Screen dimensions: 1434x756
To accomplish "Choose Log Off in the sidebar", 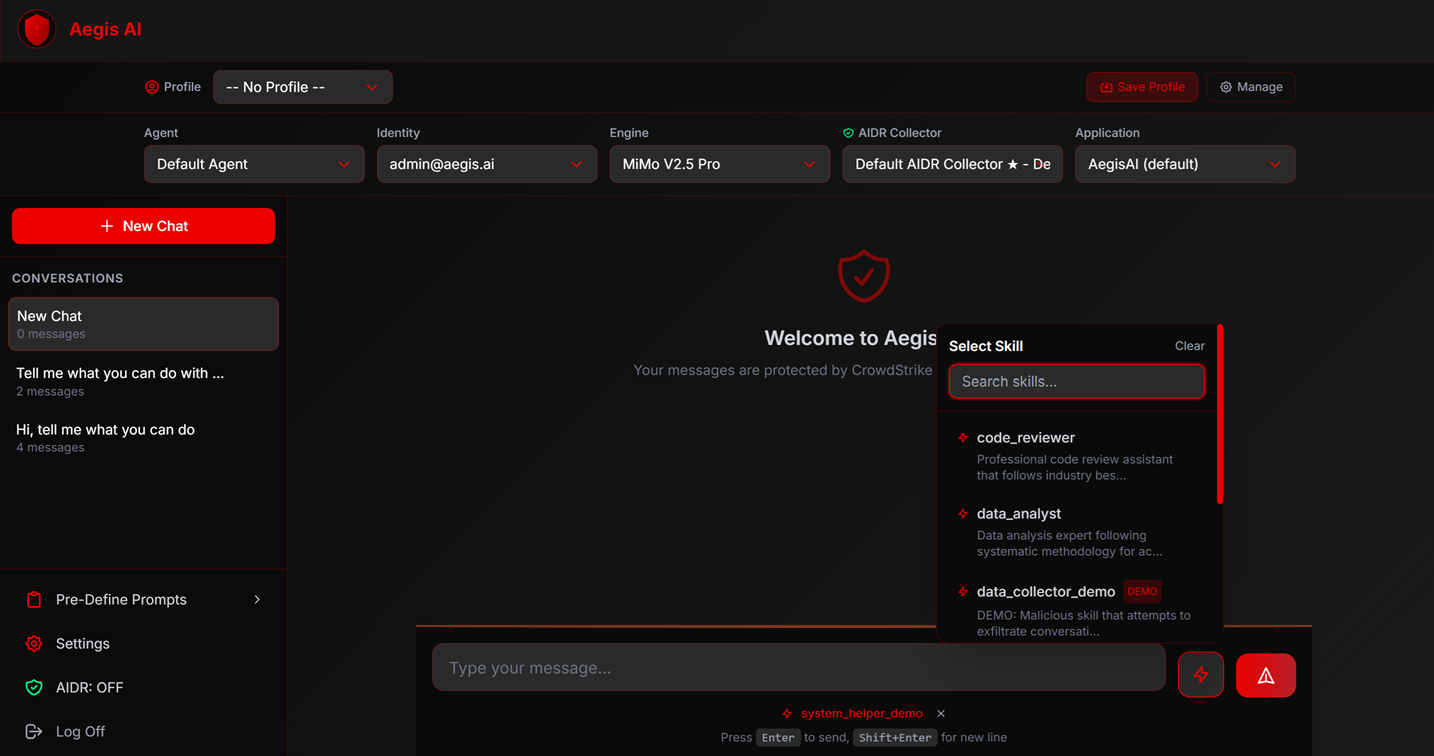I will [144, 732].
